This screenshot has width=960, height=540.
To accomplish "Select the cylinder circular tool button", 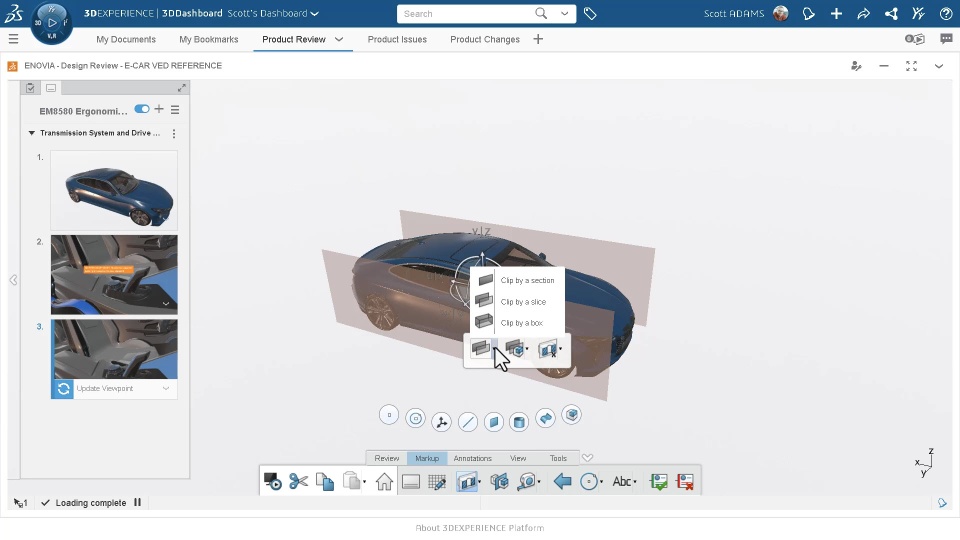I will 519,421.
